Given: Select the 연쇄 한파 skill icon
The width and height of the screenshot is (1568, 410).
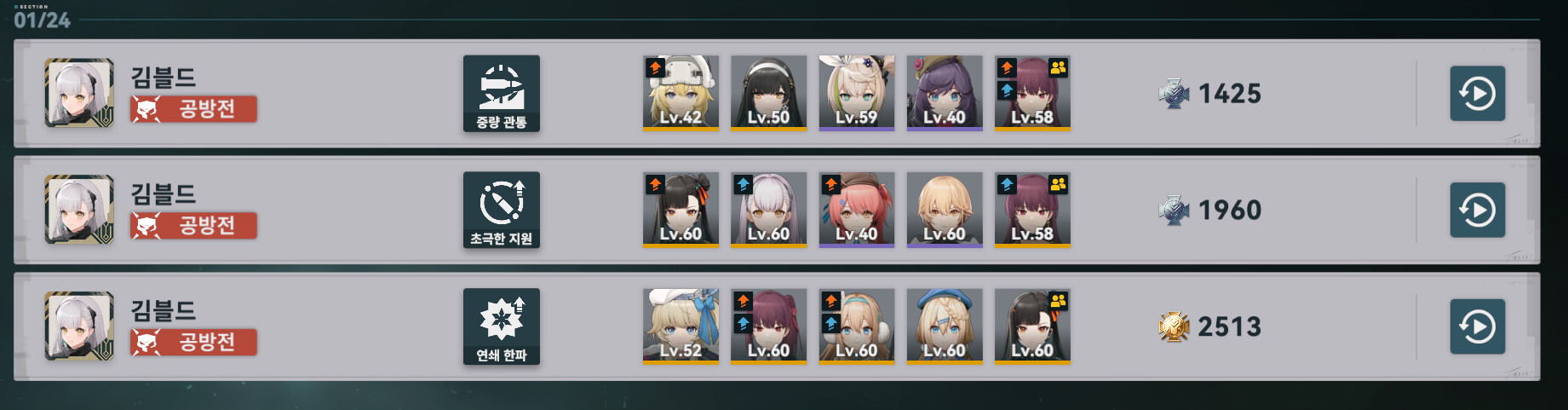Looking at the screenshot, I should (x=502, y=326).
